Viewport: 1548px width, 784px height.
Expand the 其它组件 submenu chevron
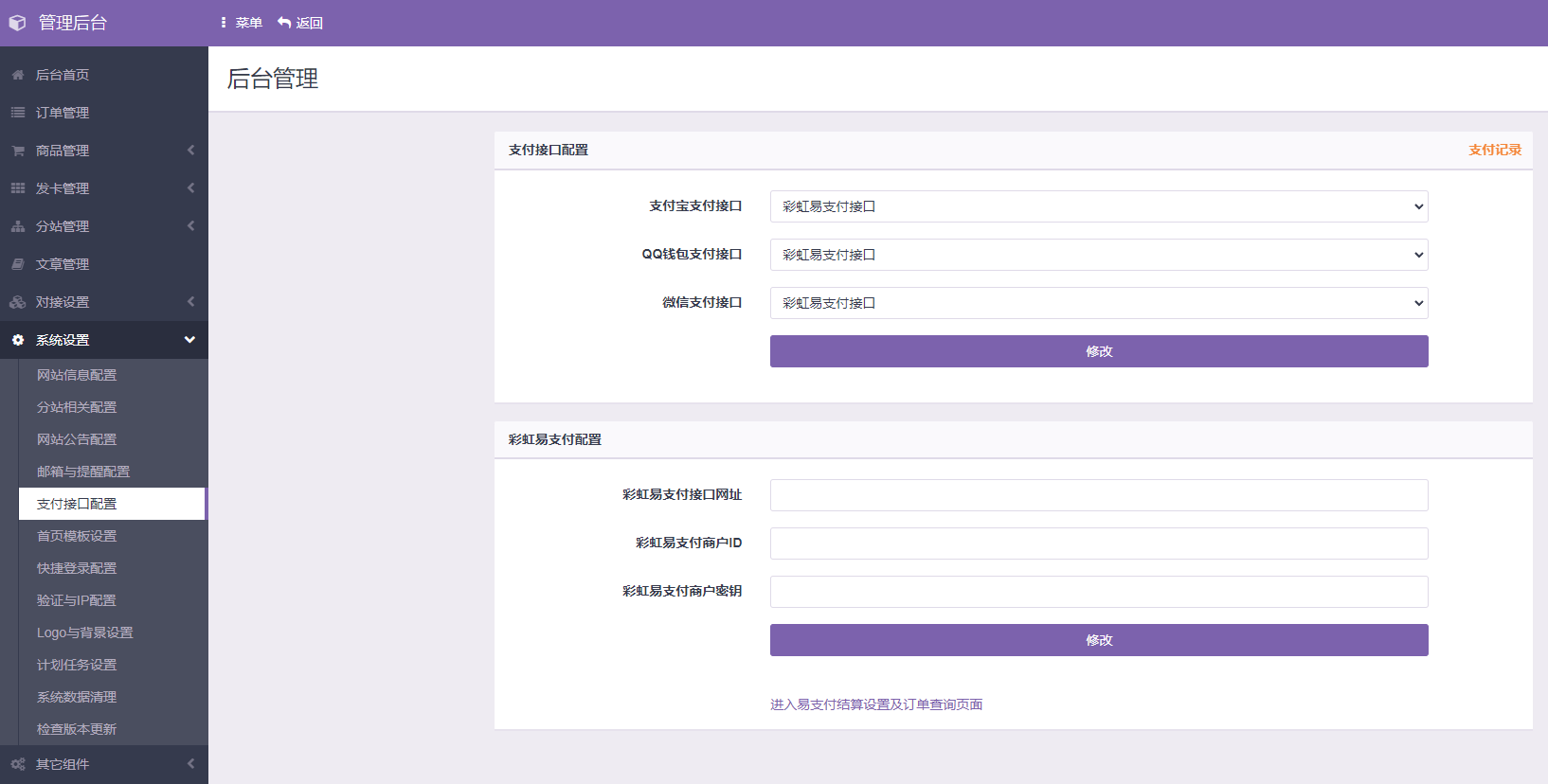[190, 764]
